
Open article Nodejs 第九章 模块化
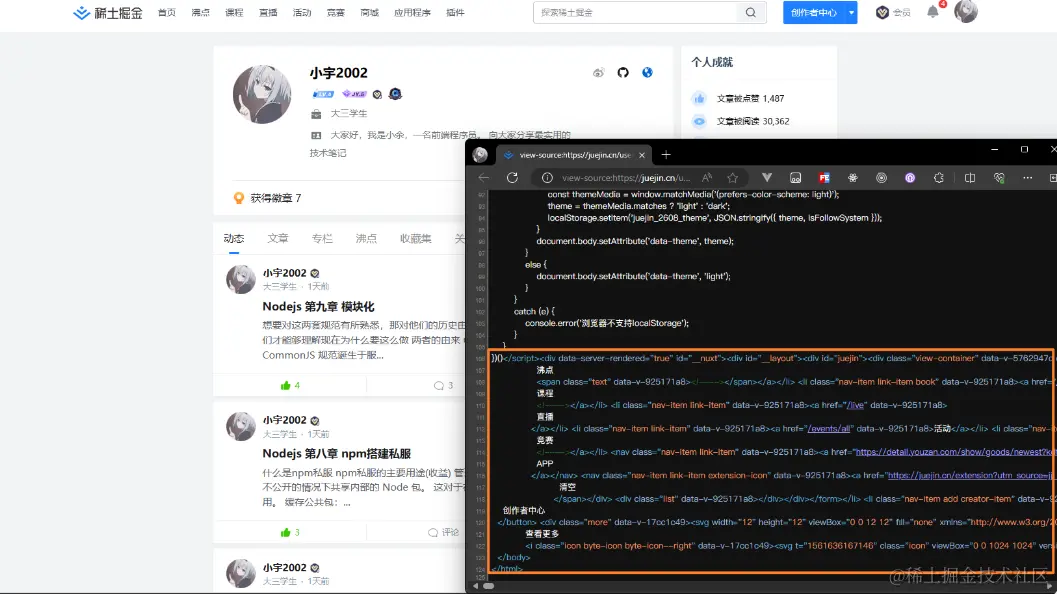click(318, 307)
